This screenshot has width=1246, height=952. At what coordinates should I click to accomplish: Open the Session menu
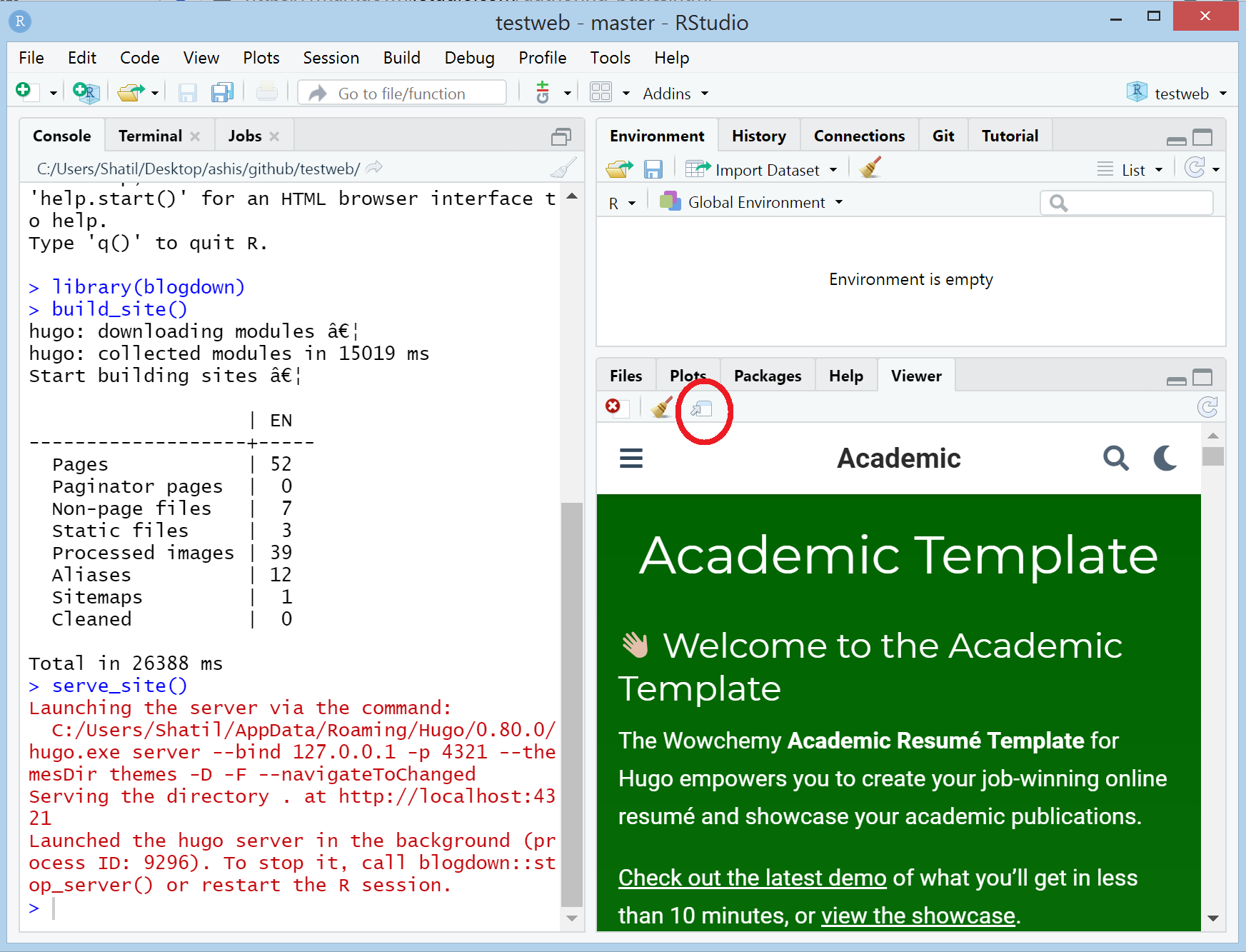pyautogui.click(x=331, y=58)
